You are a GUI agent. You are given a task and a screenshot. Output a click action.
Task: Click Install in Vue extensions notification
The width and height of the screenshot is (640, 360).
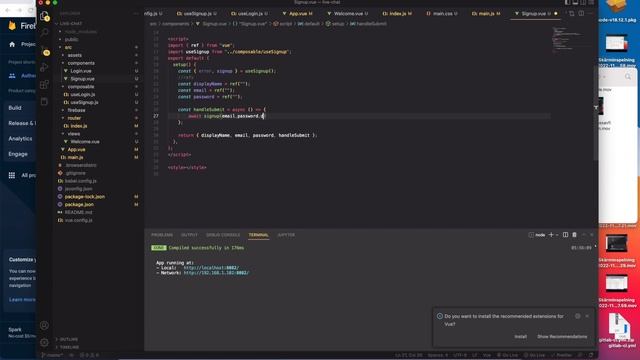(x=520, y=337)
